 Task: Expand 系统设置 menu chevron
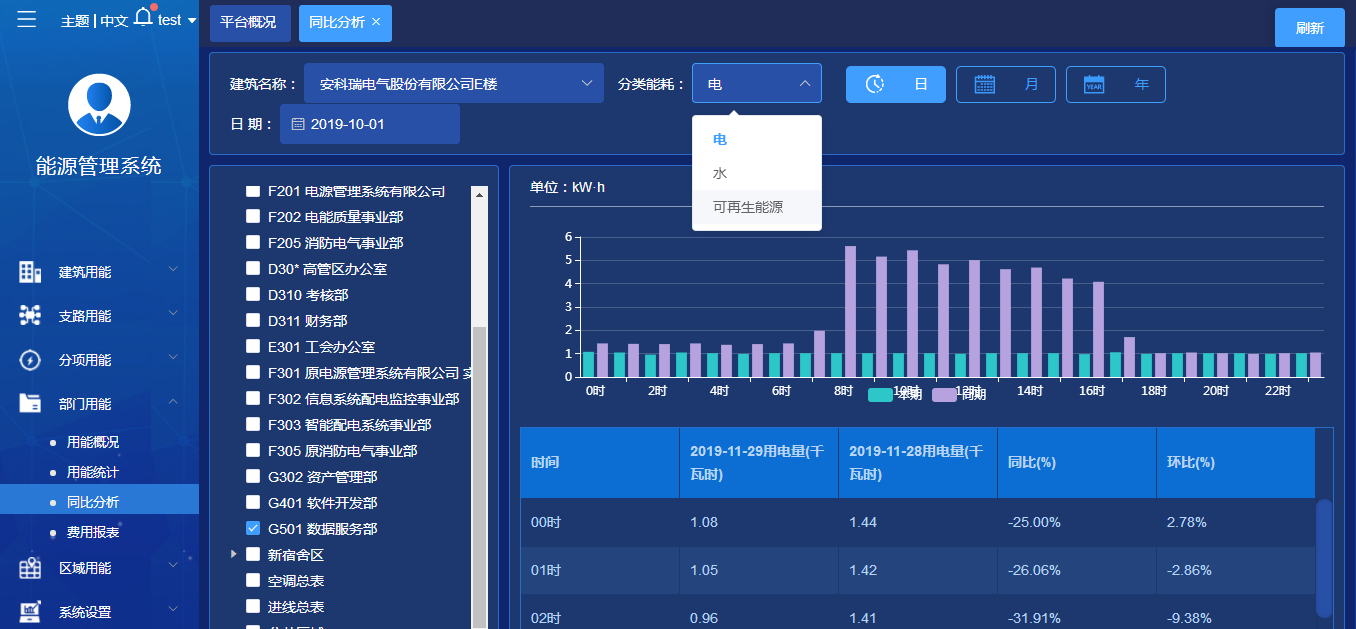173,610
